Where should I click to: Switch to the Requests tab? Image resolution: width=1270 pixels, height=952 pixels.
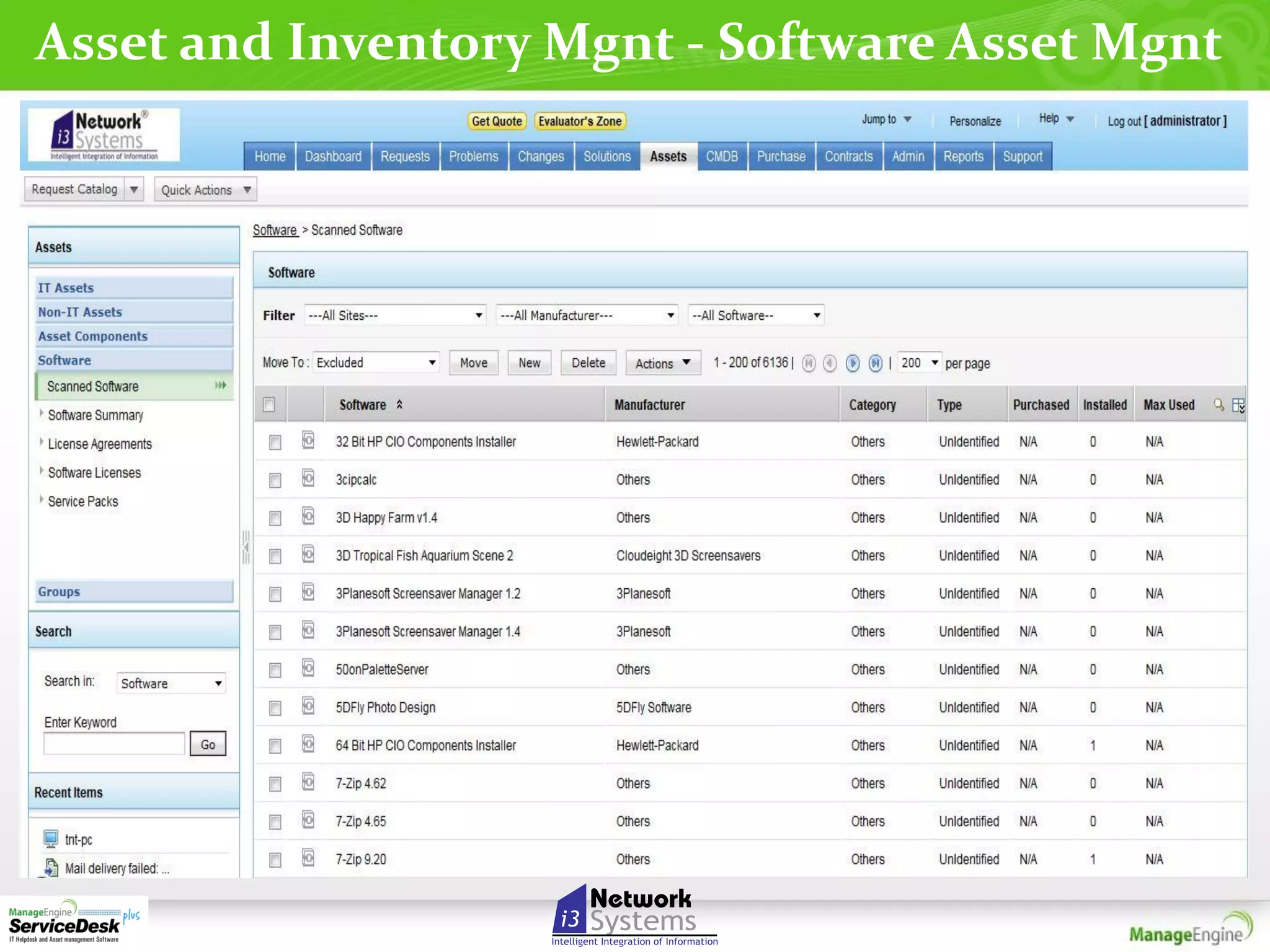[x=405, y=156]
